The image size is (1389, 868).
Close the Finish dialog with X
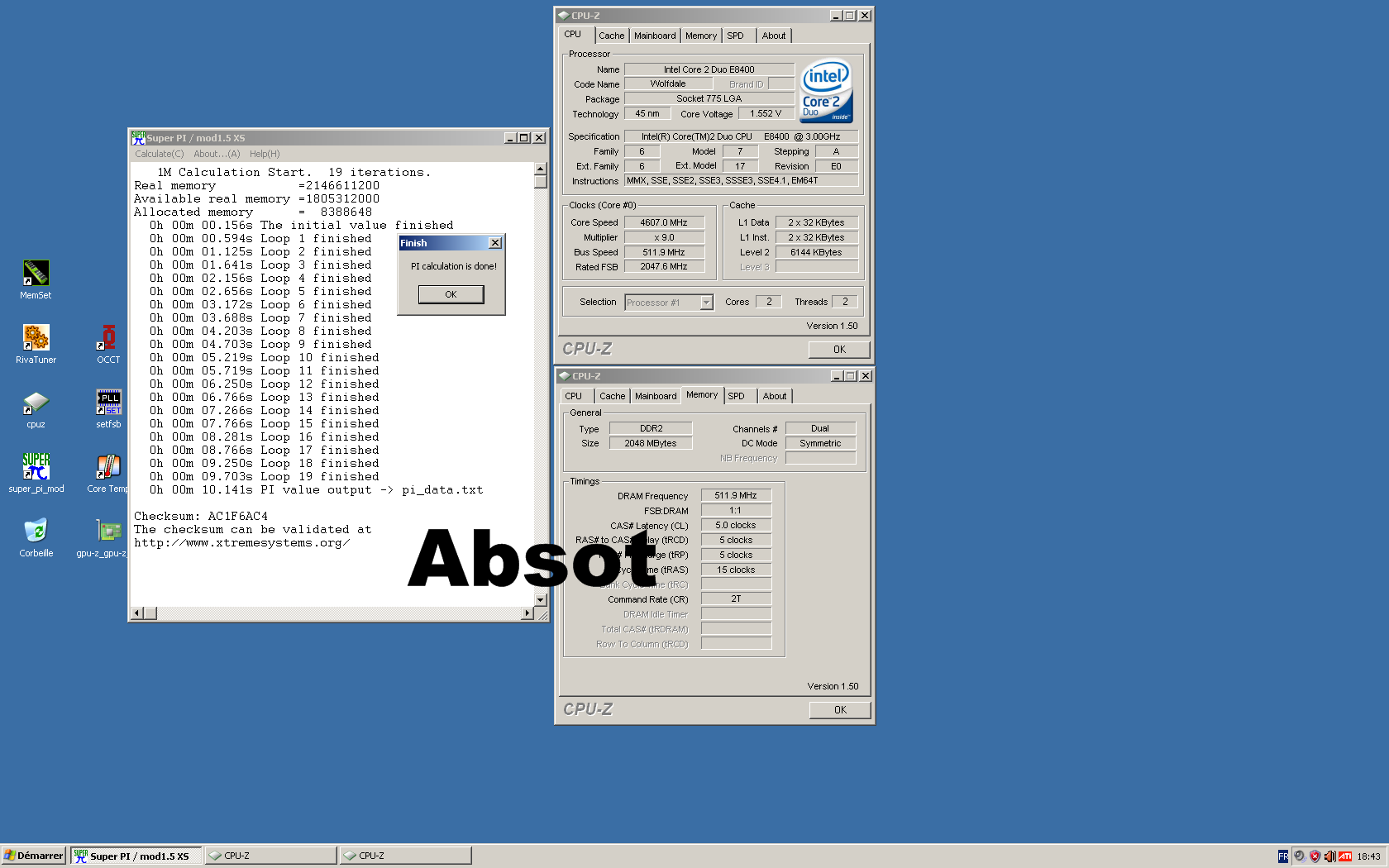495,243
